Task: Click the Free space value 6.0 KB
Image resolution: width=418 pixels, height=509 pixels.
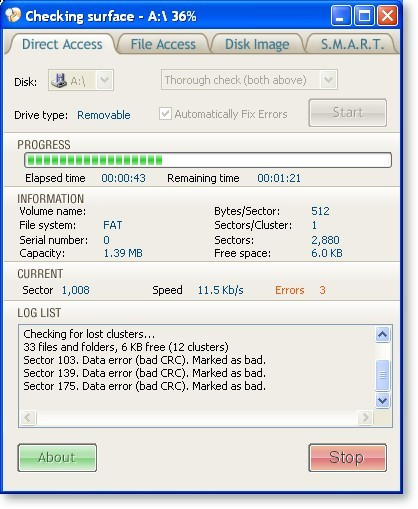Action: (x=327, y=253)
